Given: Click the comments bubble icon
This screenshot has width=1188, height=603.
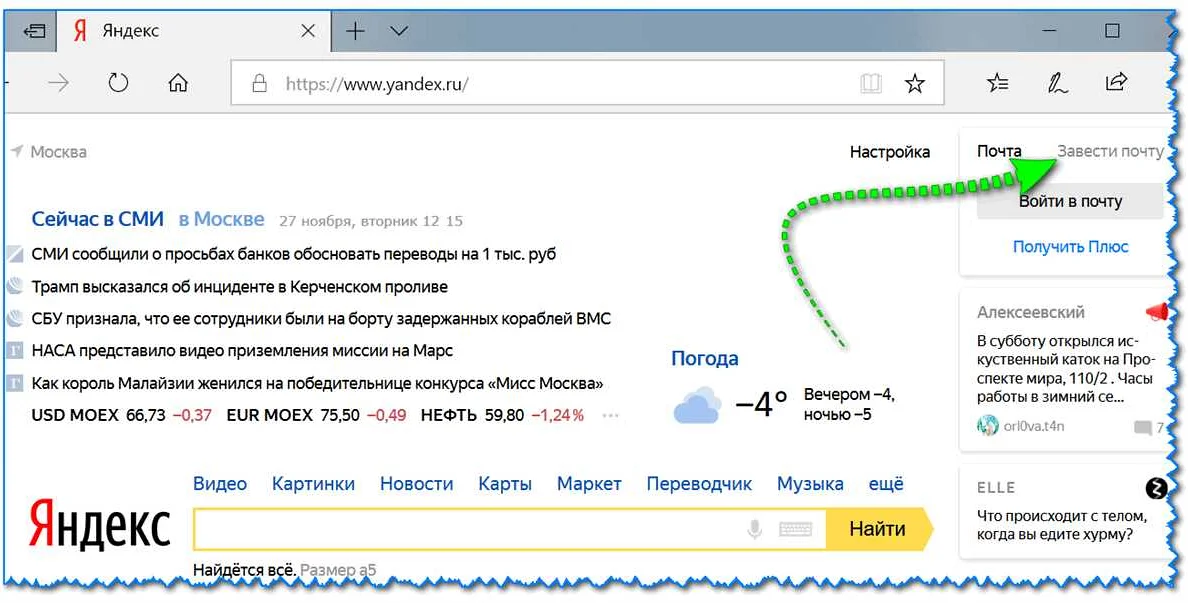Looking at the screenshot, I should tap(1143, 428).
